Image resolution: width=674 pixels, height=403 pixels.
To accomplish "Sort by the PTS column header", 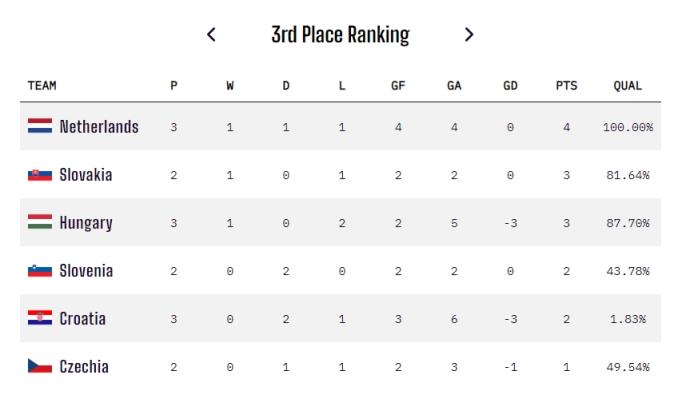I will point(567,85).
